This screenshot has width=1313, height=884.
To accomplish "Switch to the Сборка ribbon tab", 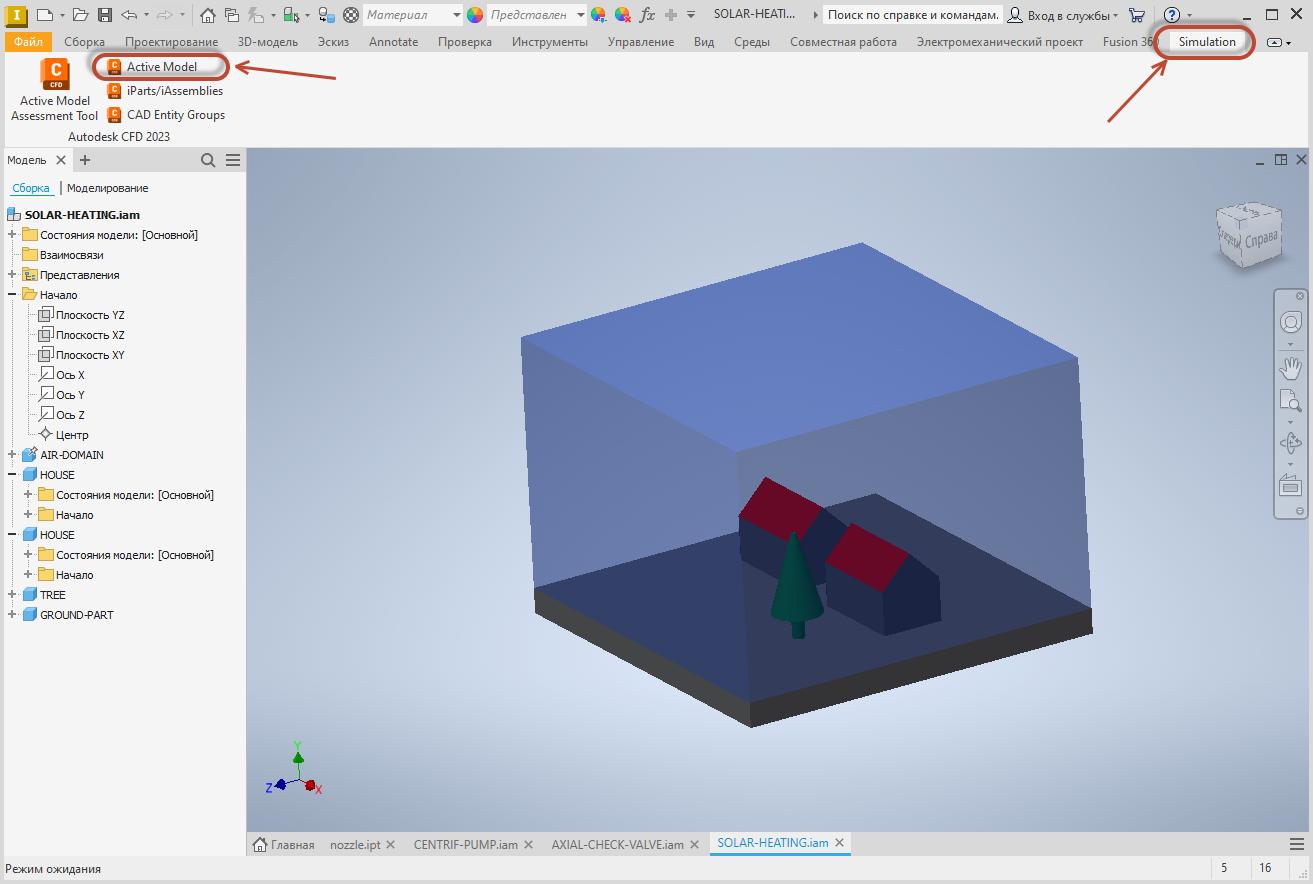I will (84, 42).
